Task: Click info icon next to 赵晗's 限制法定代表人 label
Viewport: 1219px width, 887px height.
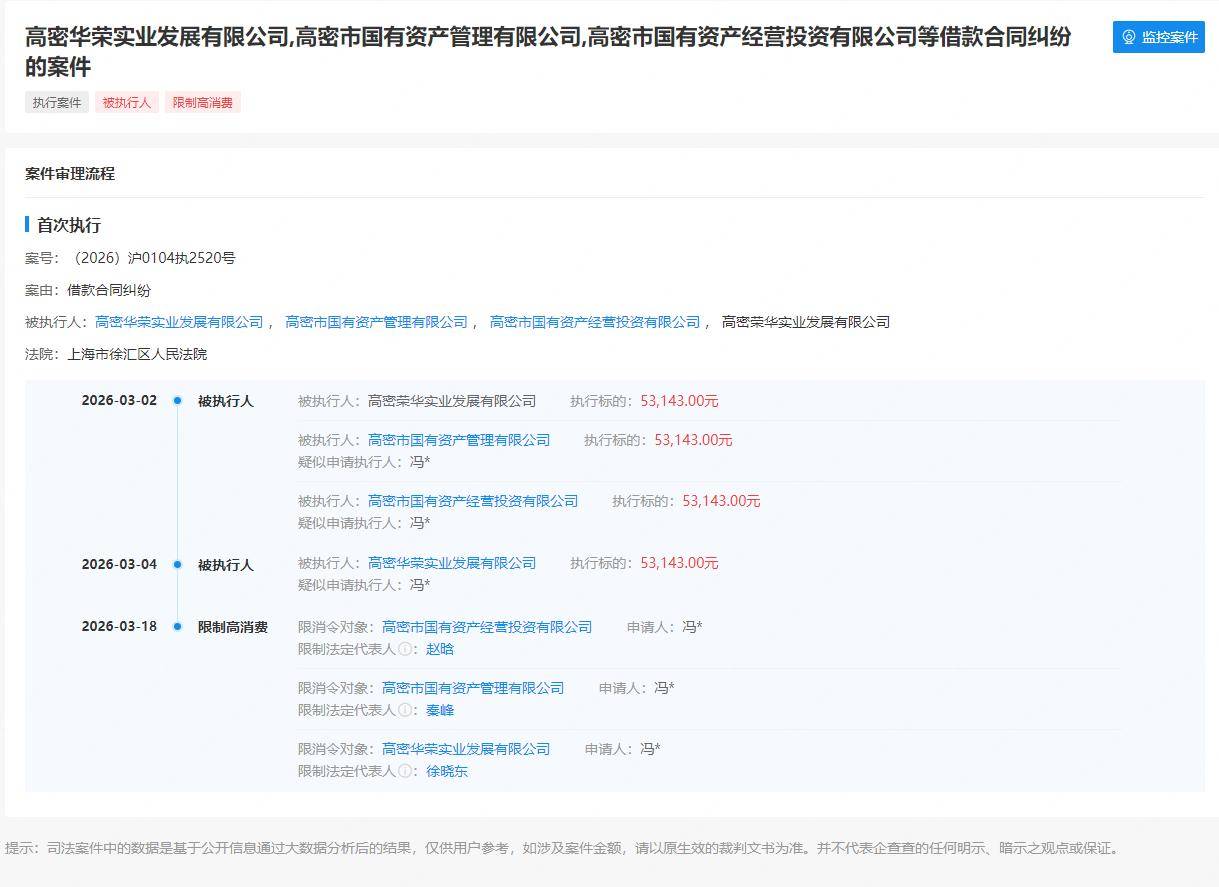Action: point(405,649)
